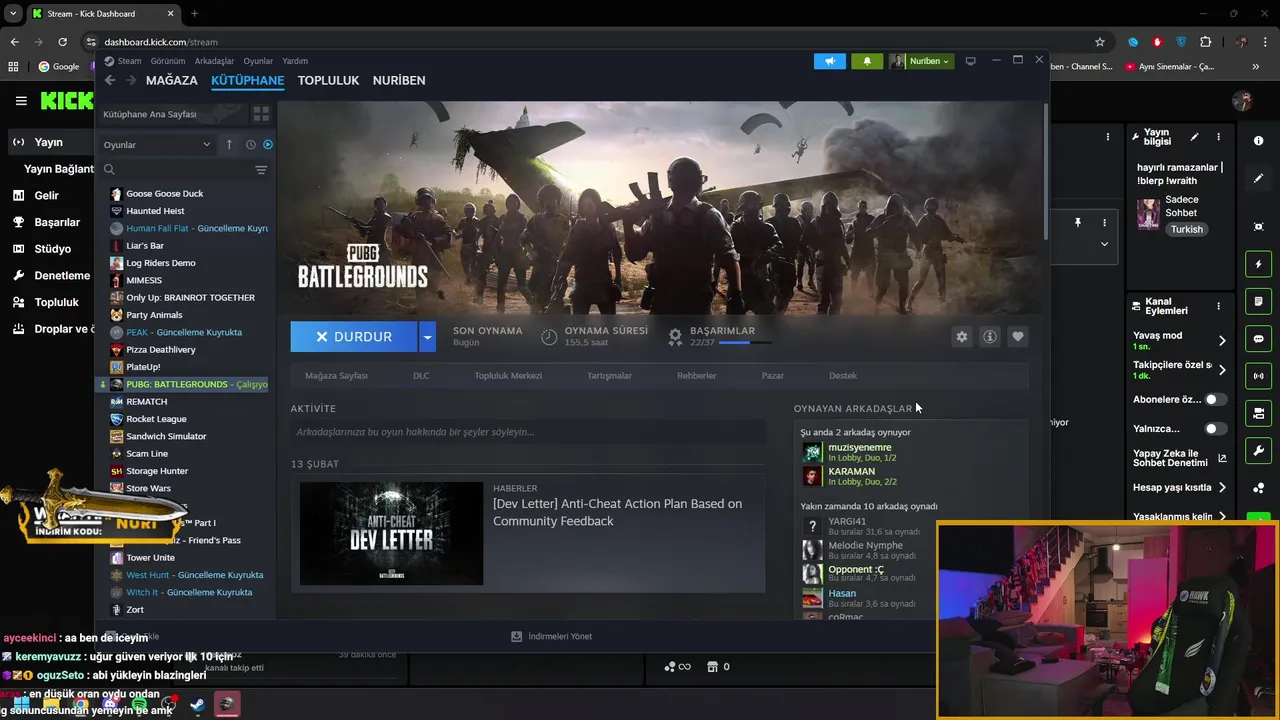Toggle Yalnızca emote chat switch

(x=1215, y=429)
